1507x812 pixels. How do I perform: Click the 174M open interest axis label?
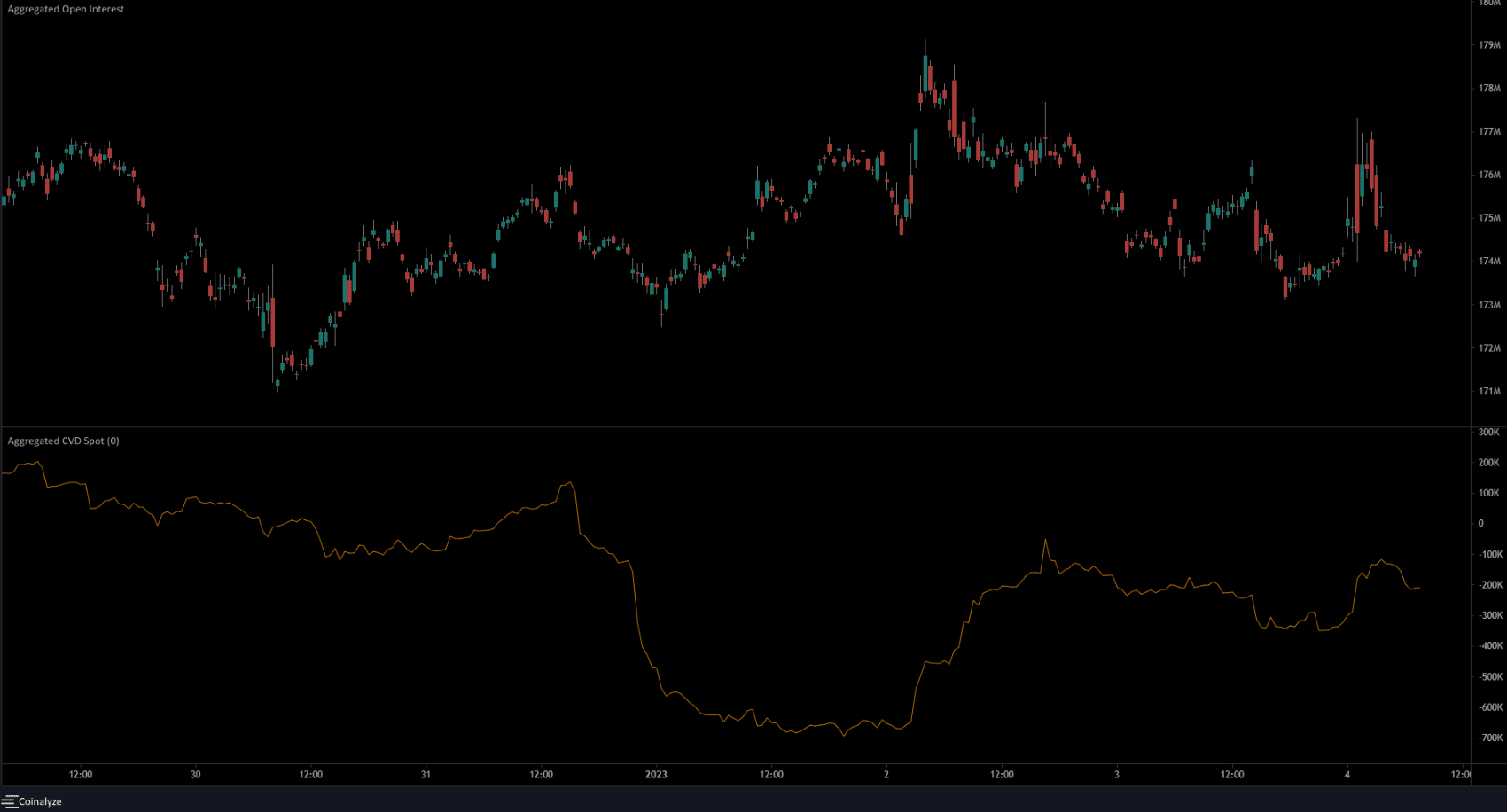point(1489,262)
